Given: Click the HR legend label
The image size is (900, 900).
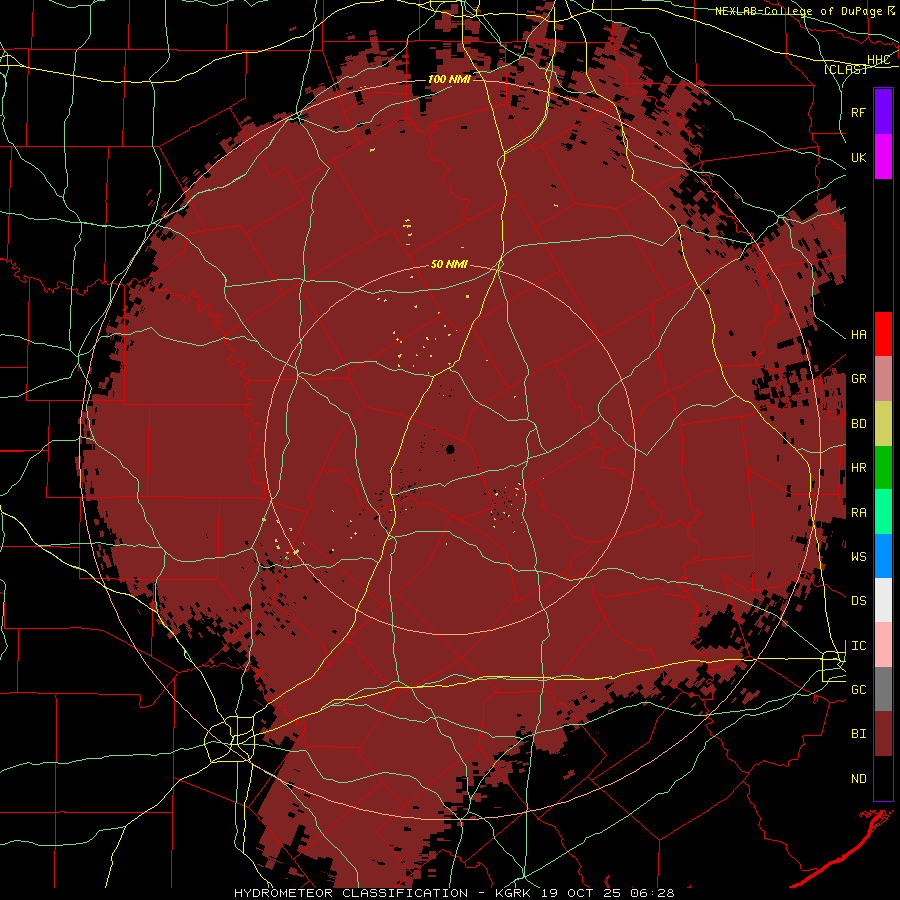Looking at the screenshot, I should (x=858, y=468).
